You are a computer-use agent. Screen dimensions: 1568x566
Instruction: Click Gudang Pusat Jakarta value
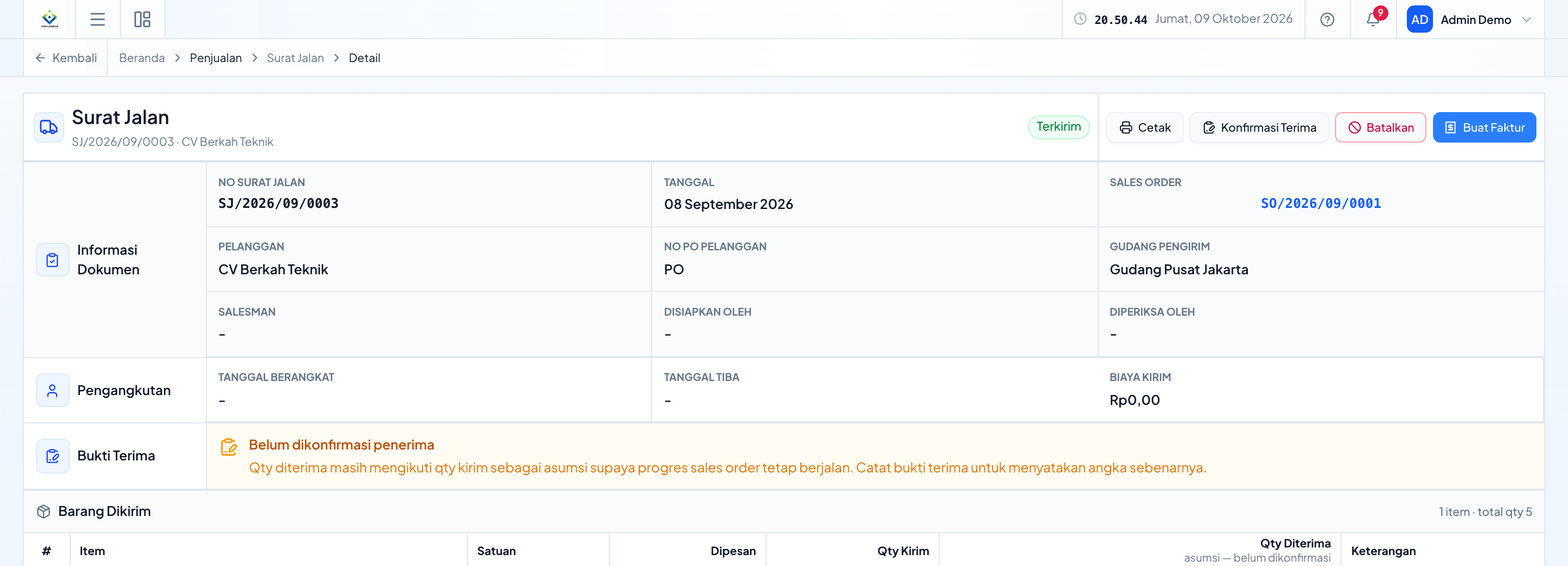[x=1178, y=269]
